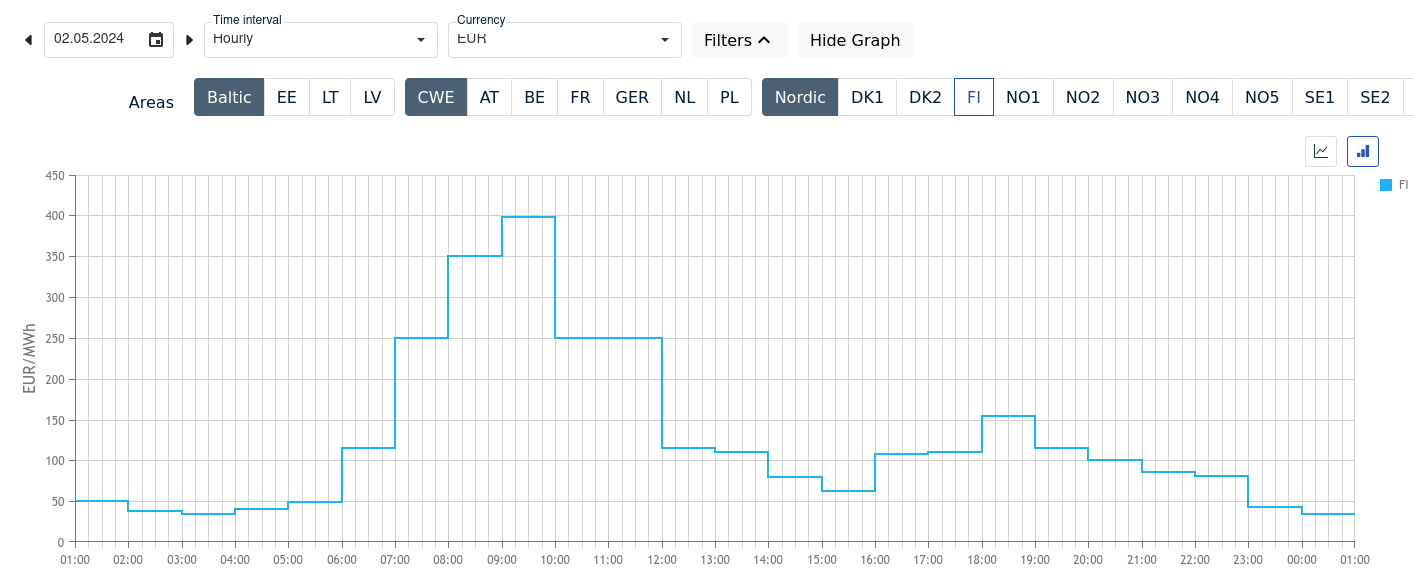Click the FI legend color square
Screen dimensions: 1413x576
click(x=1386, y=185)
